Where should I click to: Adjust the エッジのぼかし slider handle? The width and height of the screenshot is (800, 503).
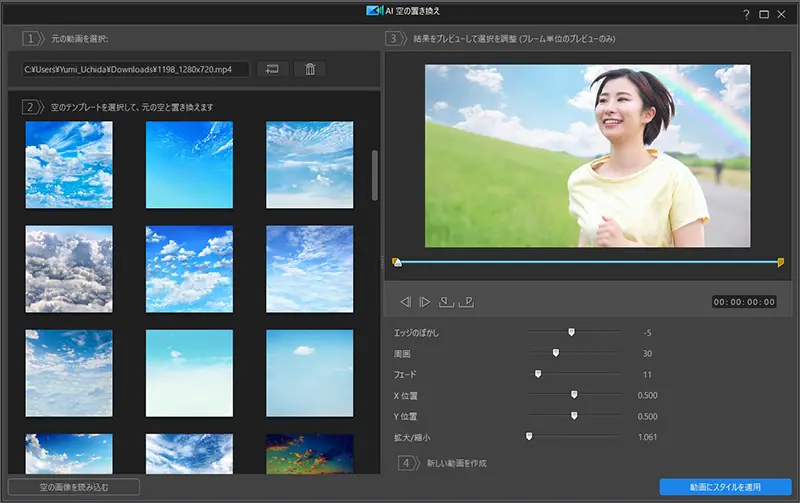tap(571, 332)
